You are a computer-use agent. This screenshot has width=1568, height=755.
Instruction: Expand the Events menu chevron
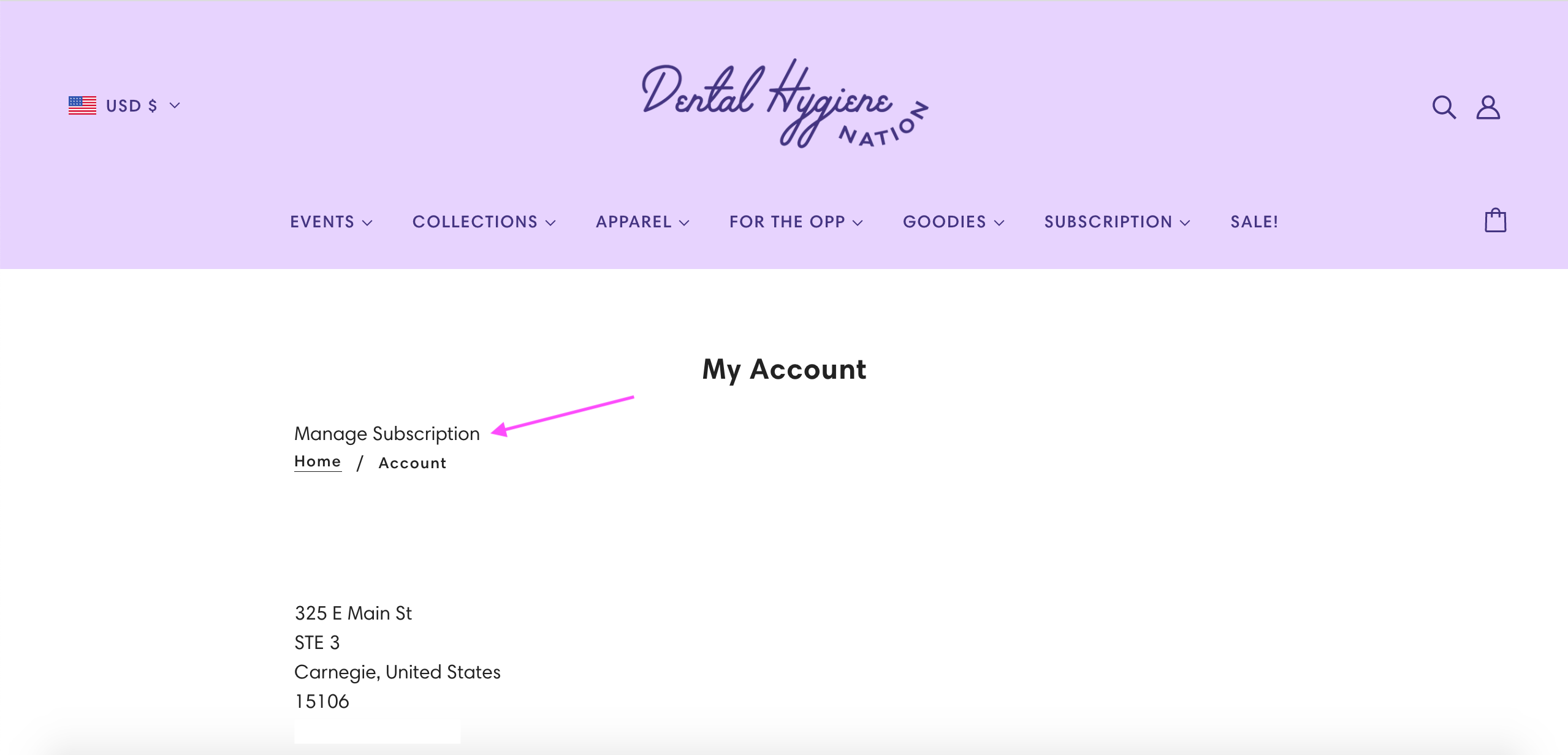[367, 222]
